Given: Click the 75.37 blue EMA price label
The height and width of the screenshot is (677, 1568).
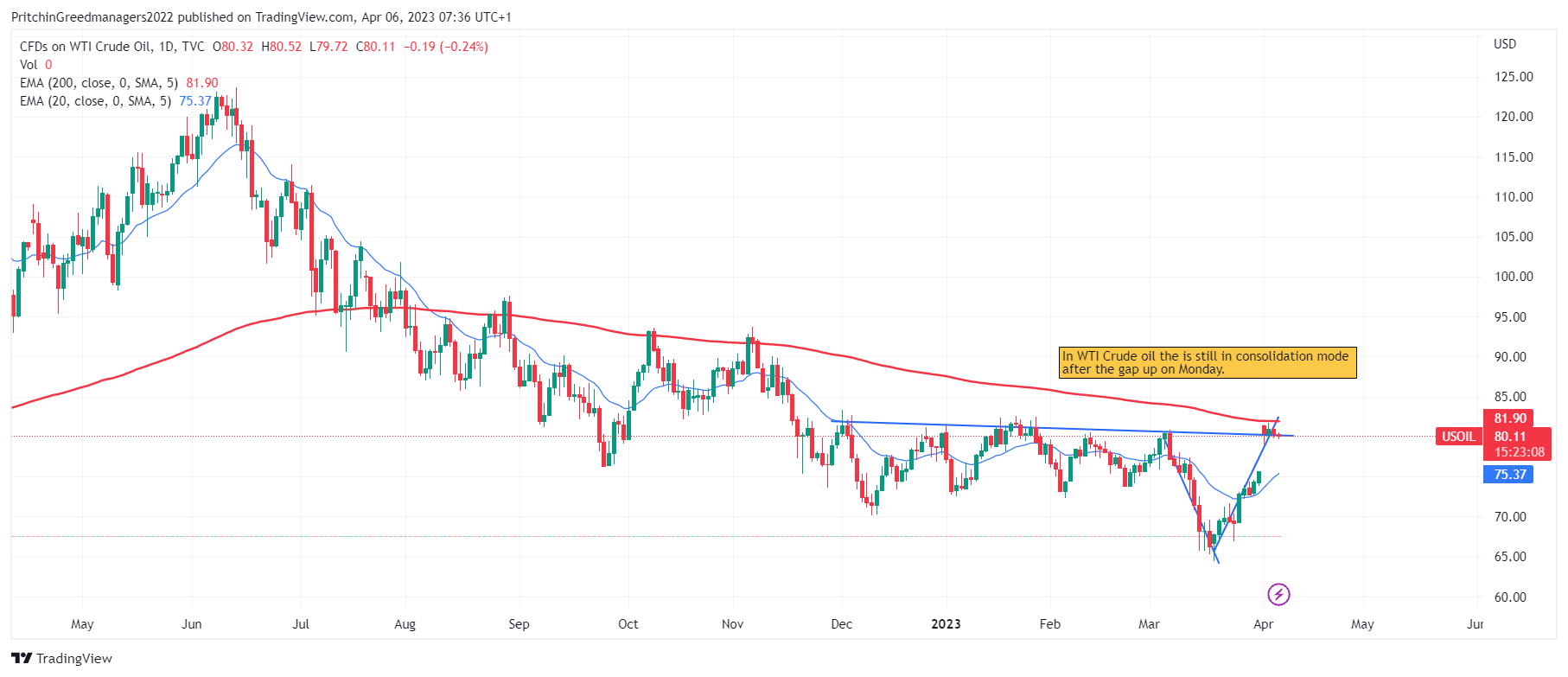Looking at the screenshot, I should tap(1509, 475).
